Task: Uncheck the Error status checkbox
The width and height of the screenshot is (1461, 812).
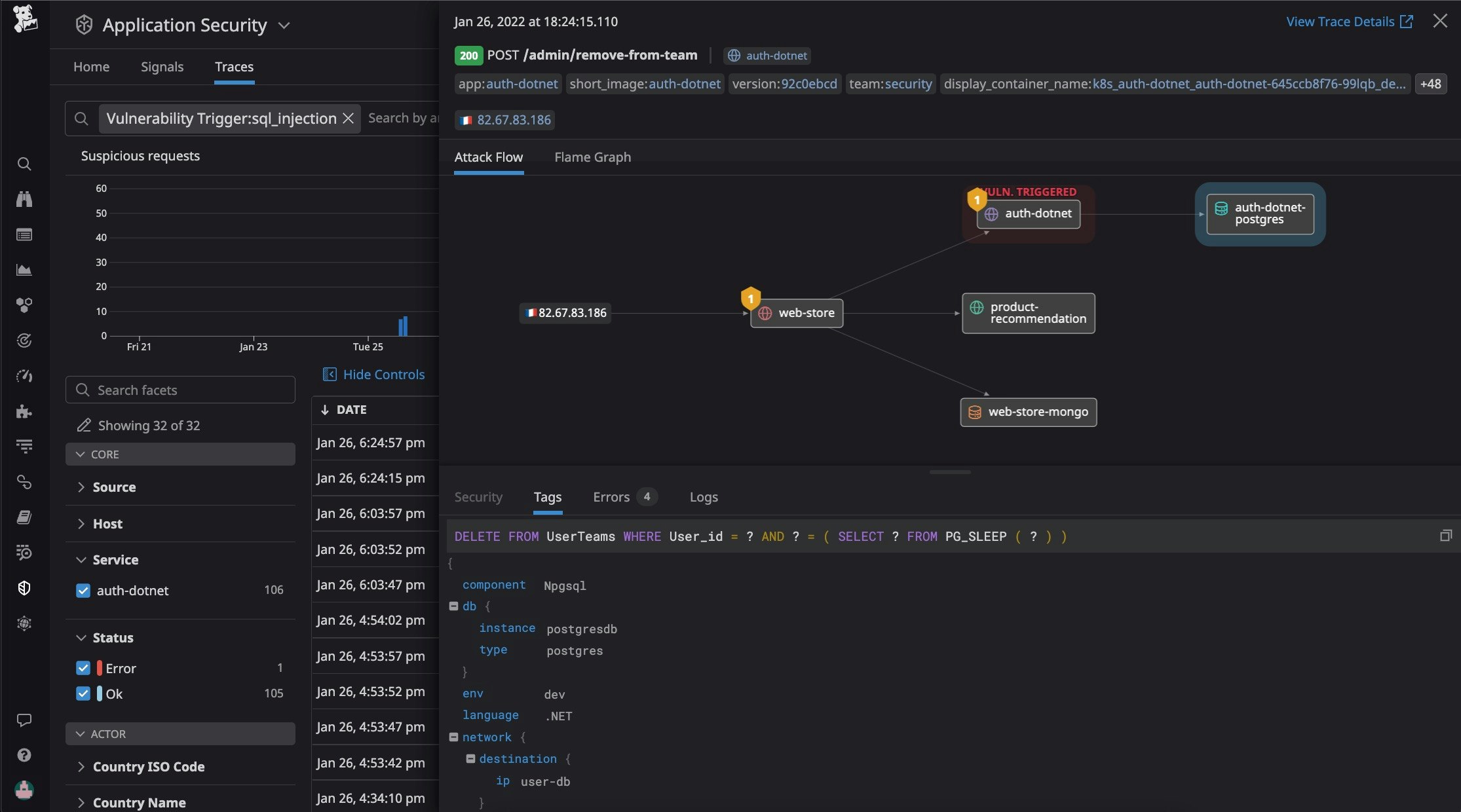Action: click(83, 668)
